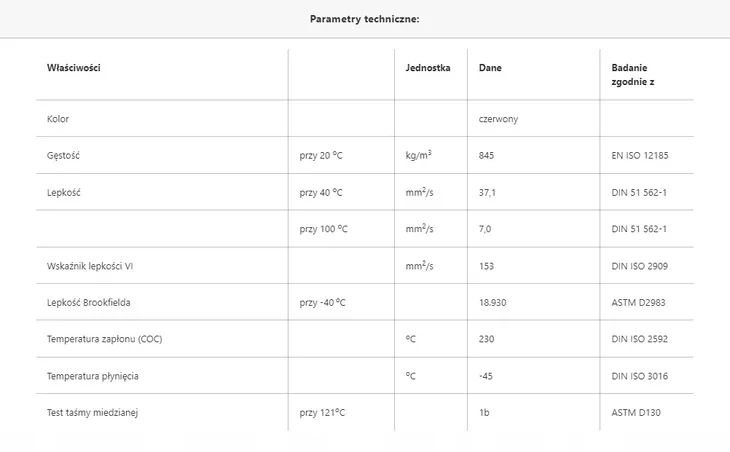Click the Jednostka column header
730x452 pixels.
[428, 68]
